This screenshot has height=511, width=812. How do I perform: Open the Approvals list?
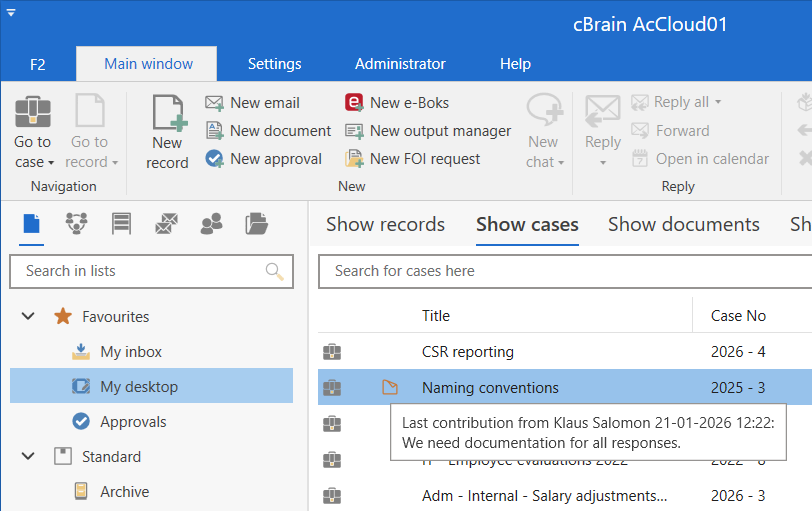[x=133, y=422]
